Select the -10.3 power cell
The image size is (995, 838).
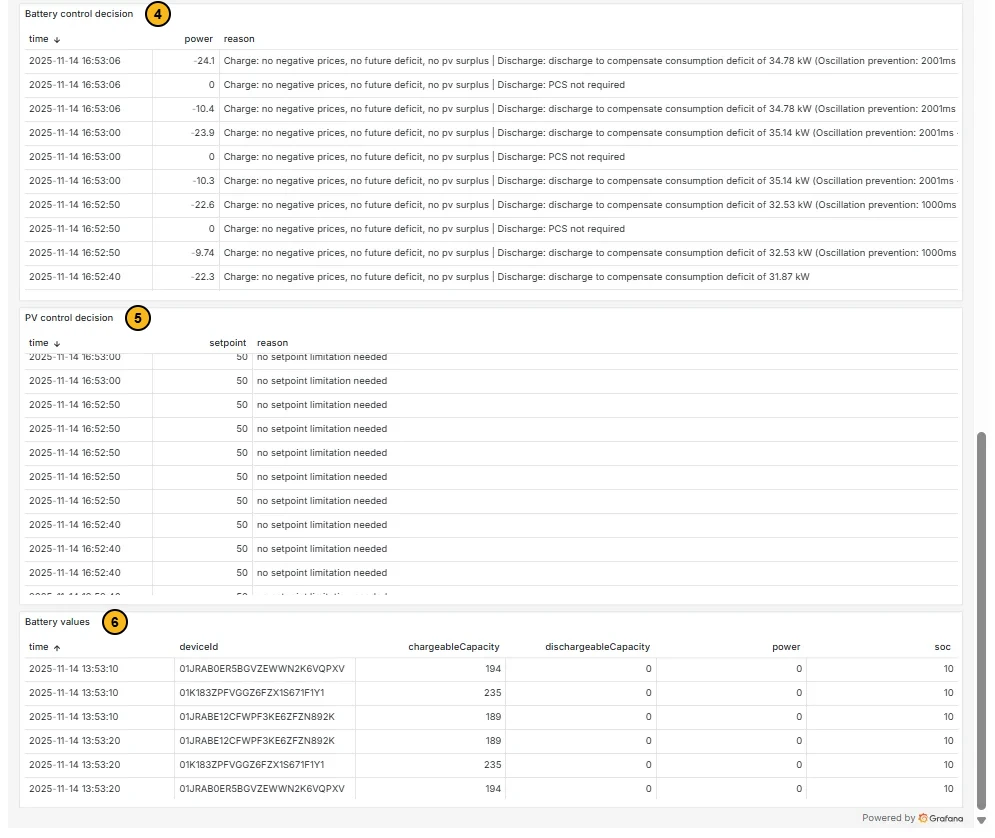186,181
